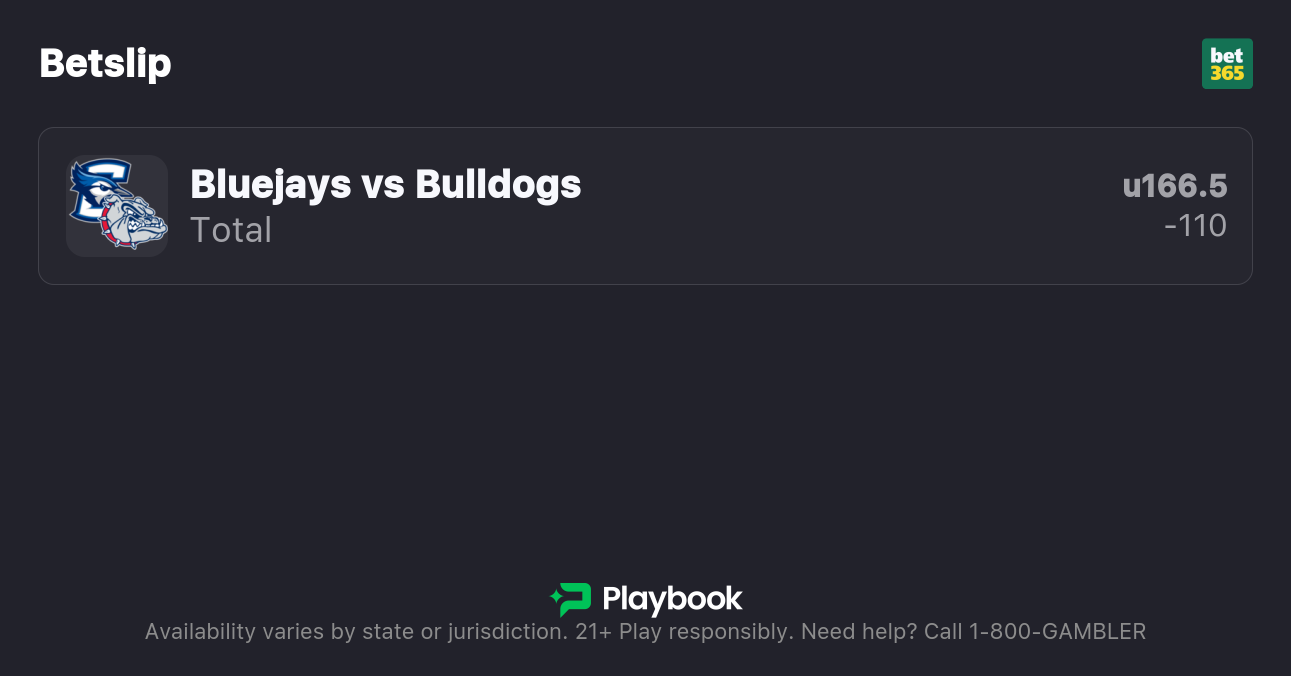Click the Playbook wordmark text
Screen dimensions: 1291x676
tap(672, 599)
